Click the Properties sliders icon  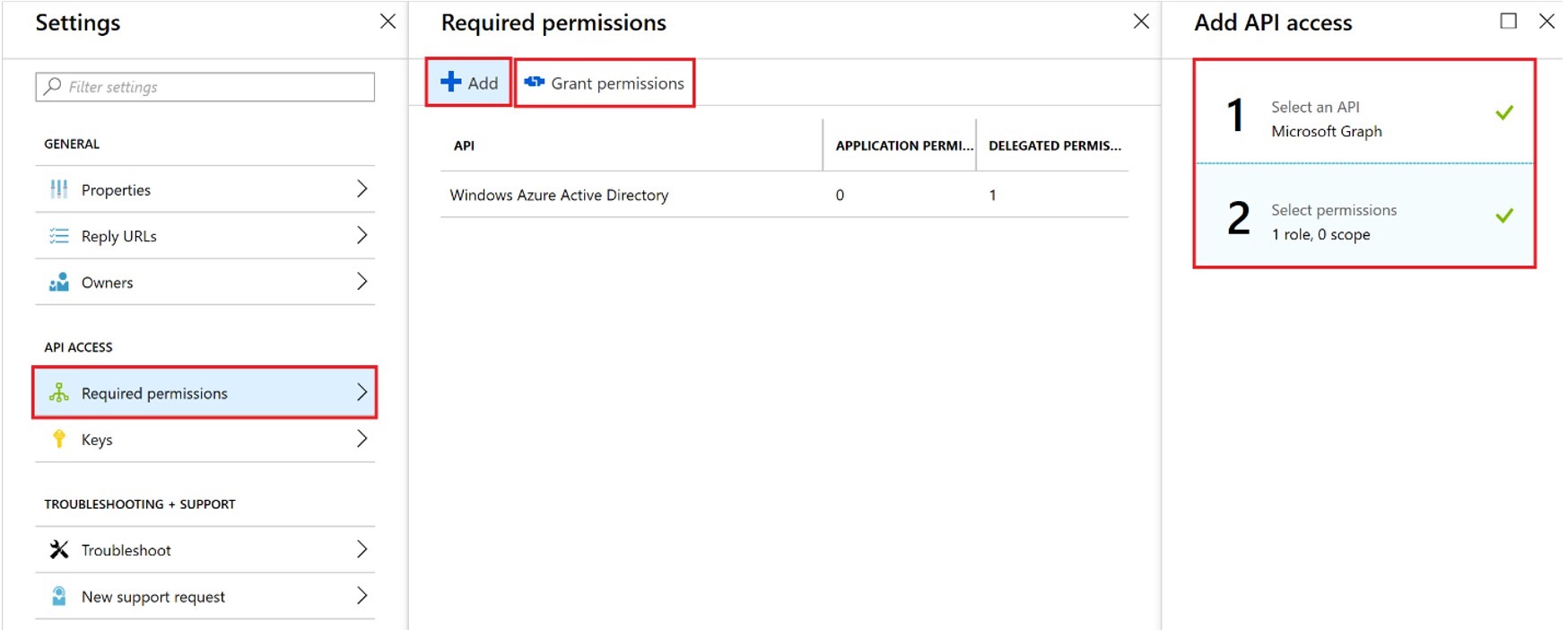click(59, 189)
